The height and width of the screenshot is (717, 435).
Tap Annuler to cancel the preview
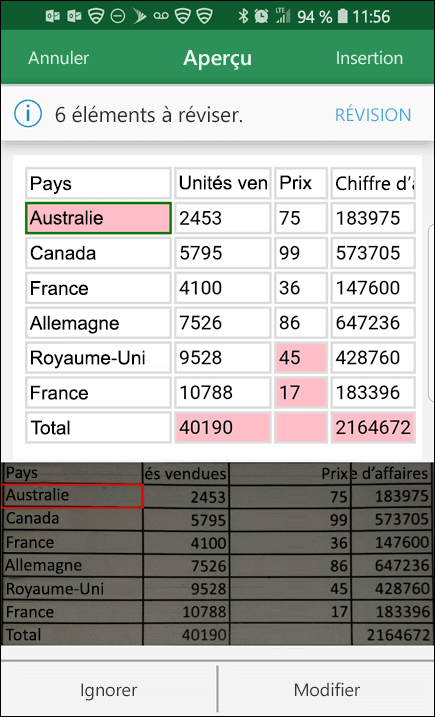pos(59,58)
